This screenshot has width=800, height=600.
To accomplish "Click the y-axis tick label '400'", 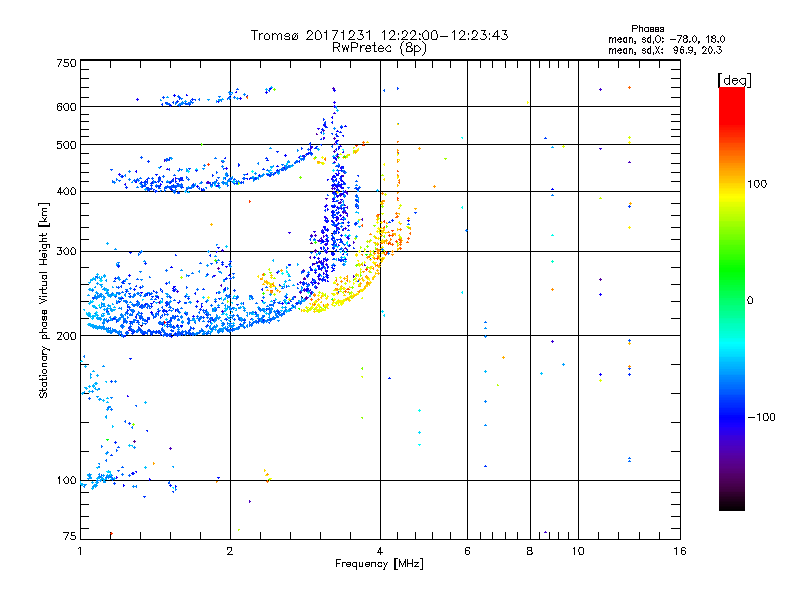I will tap(66, 192).
